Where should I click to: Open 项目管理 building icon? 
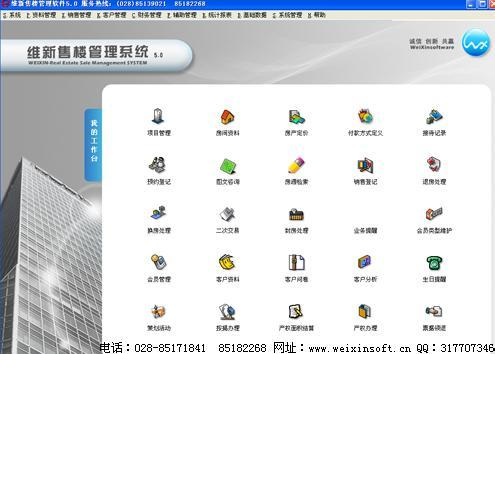158,117
